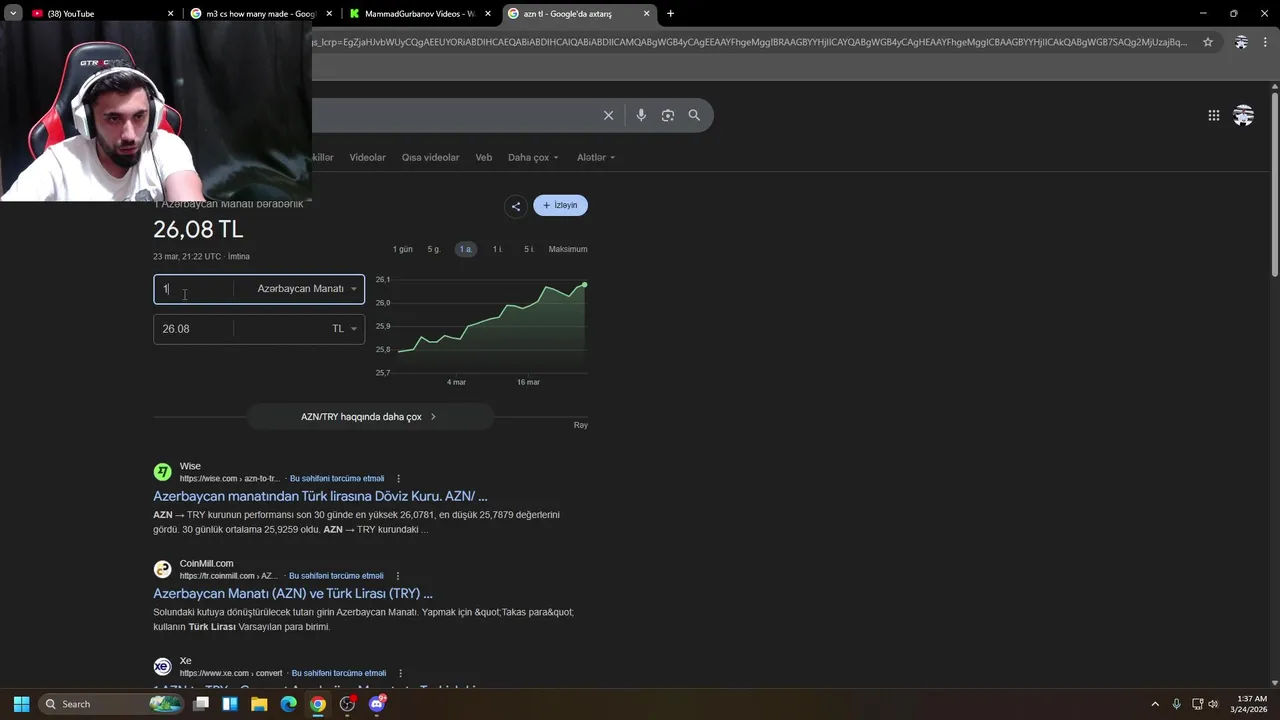
Task: Click the İmtina disclaimer link
Action: 238,257
